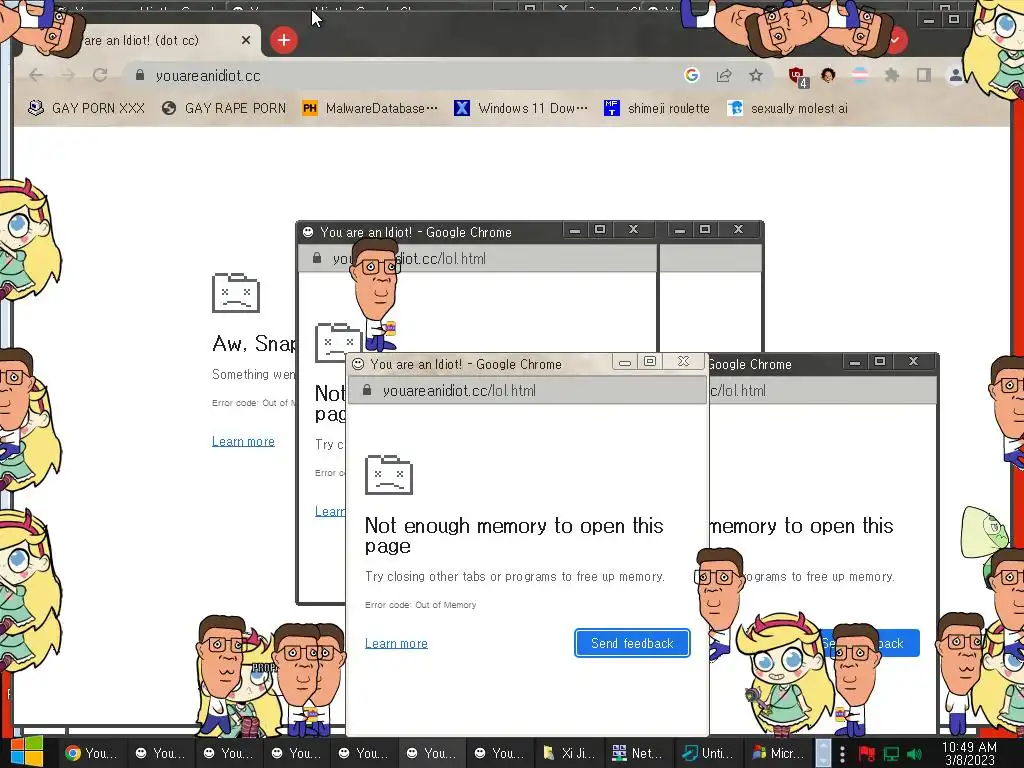Click lock icon in back popup address bar
The width and height of the screenshot is (1024, 768).
pyautogui.click(x=317, y=258)
